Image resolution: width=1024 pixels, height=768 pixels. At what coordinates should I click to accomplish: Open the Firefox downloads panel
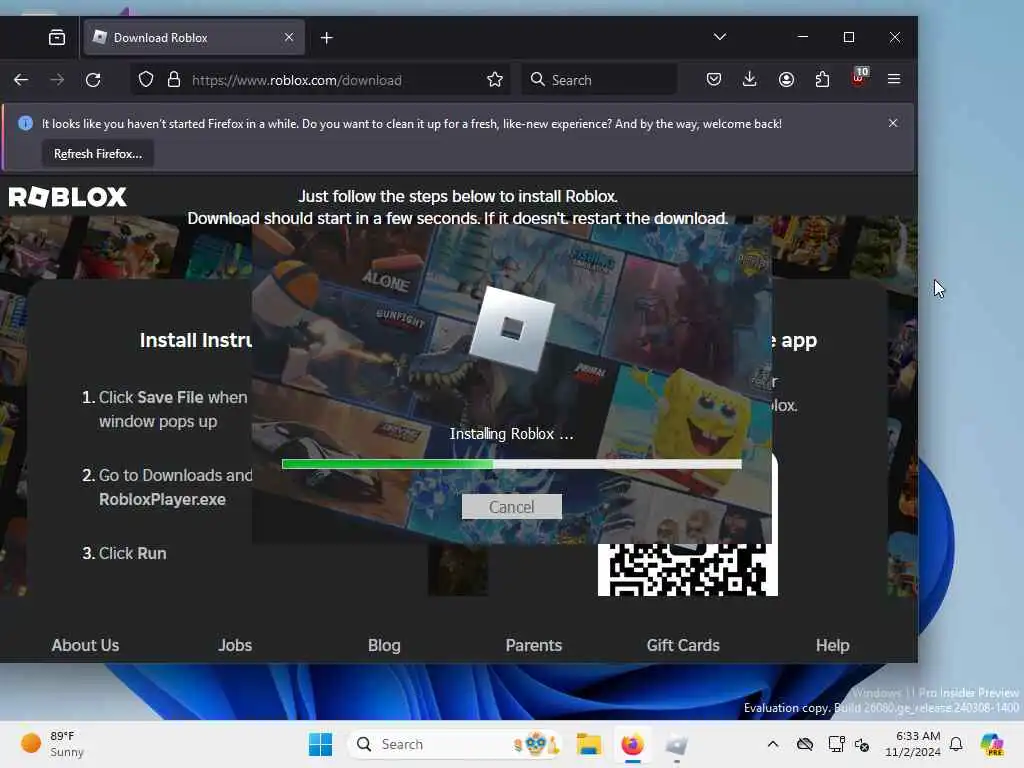(750, 80)
